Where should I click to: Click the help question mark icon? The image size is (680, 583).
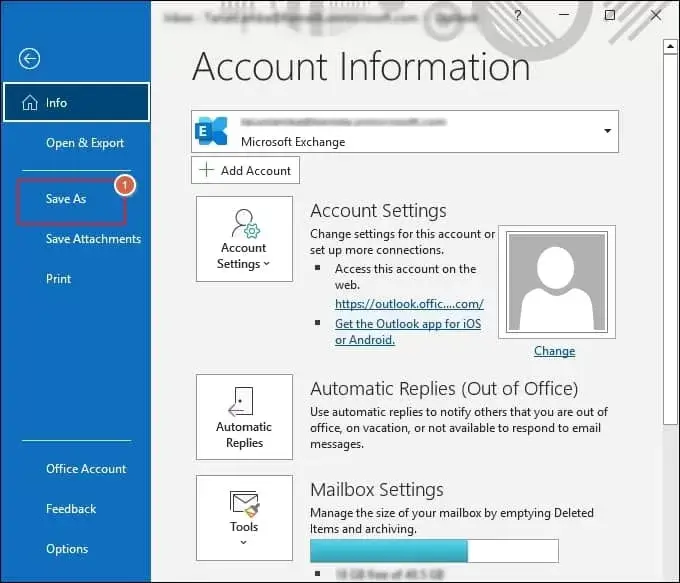[517, 16]
